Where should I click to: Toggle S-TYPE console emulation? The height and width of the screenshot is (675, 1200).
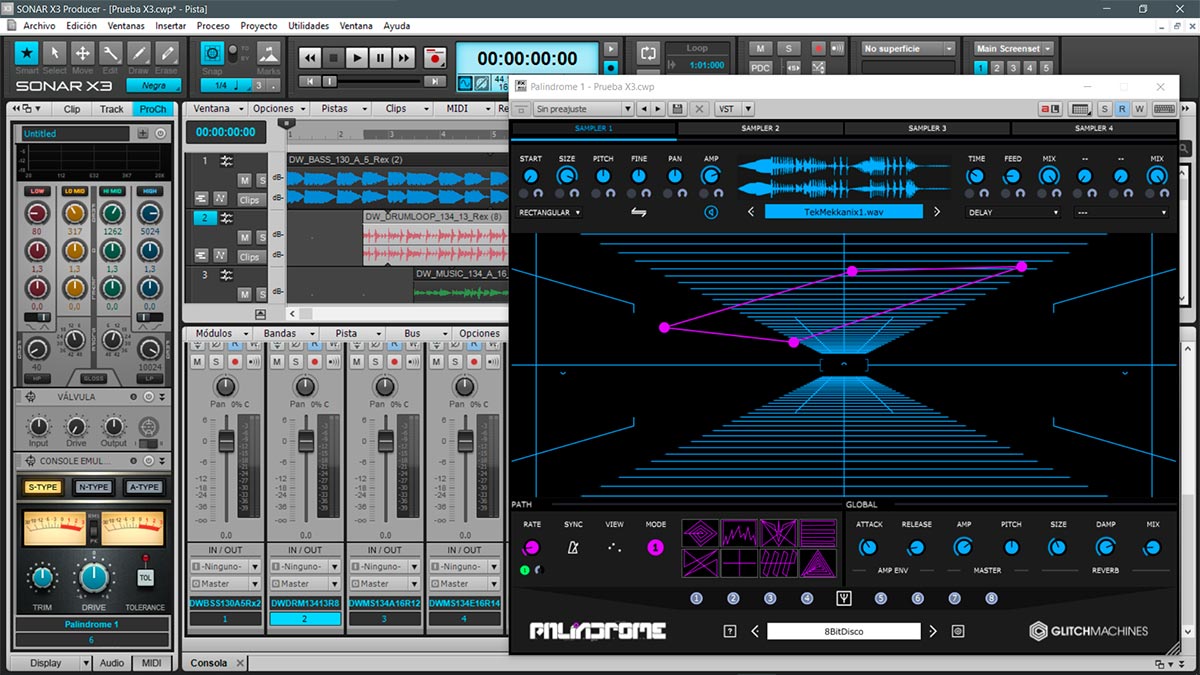coord(43,487)
